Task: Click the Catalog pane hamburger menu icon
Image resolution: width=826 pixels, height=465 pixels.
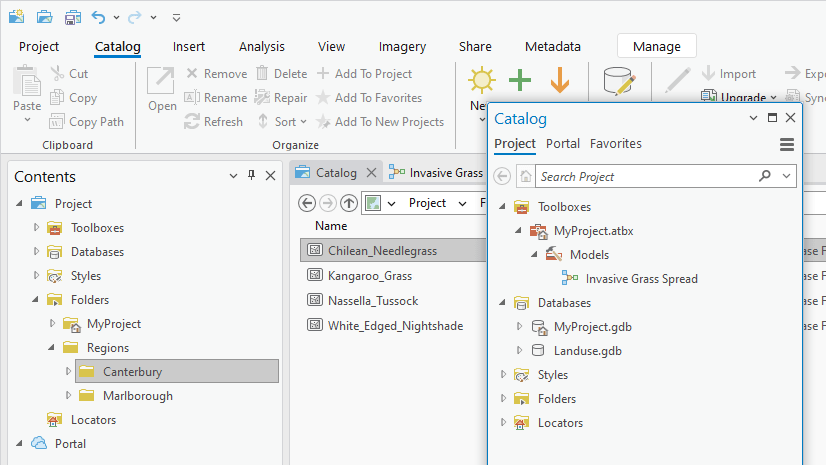Action: [787, 144]
